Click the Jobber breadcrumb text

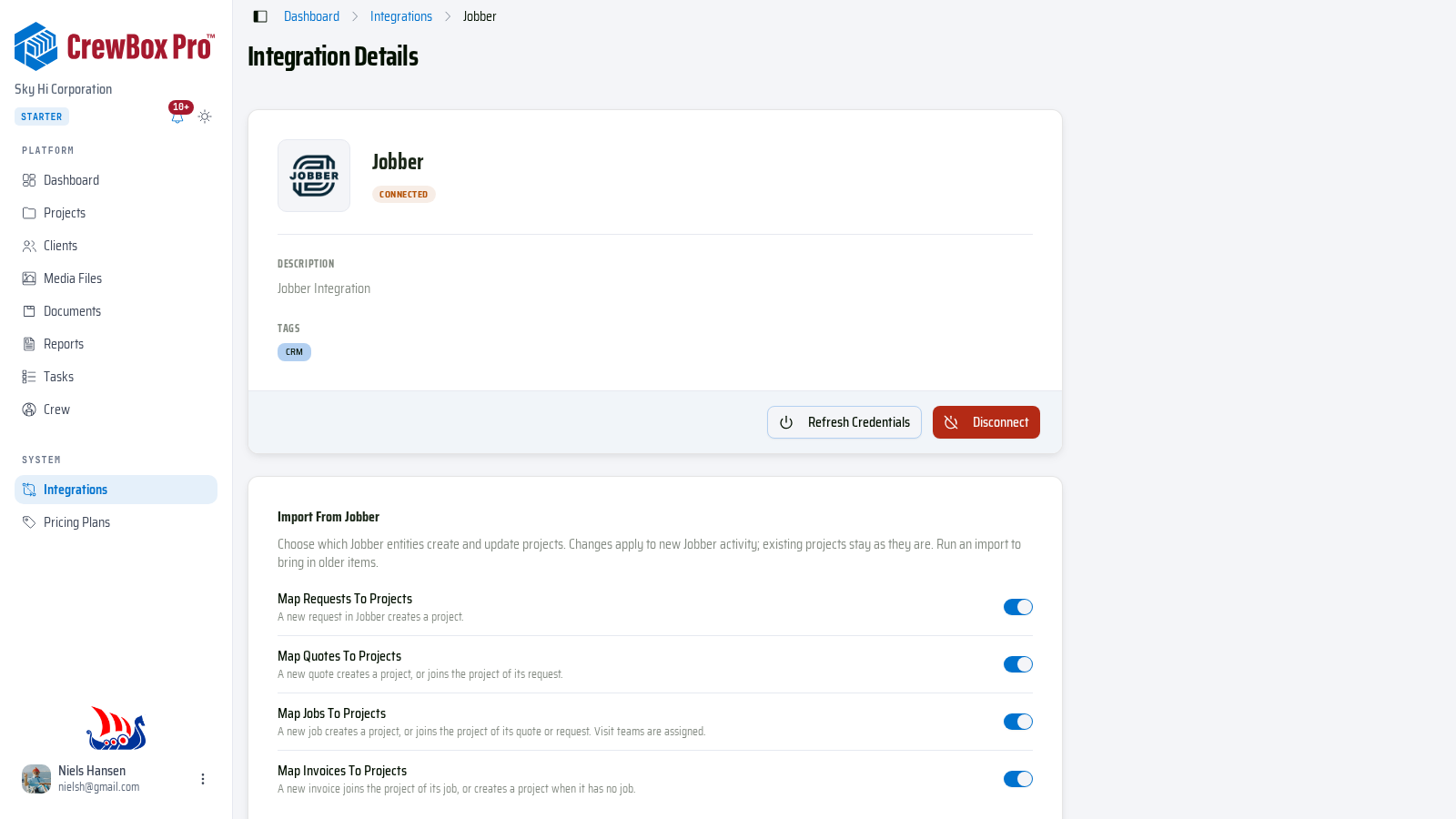coord(480,16)
